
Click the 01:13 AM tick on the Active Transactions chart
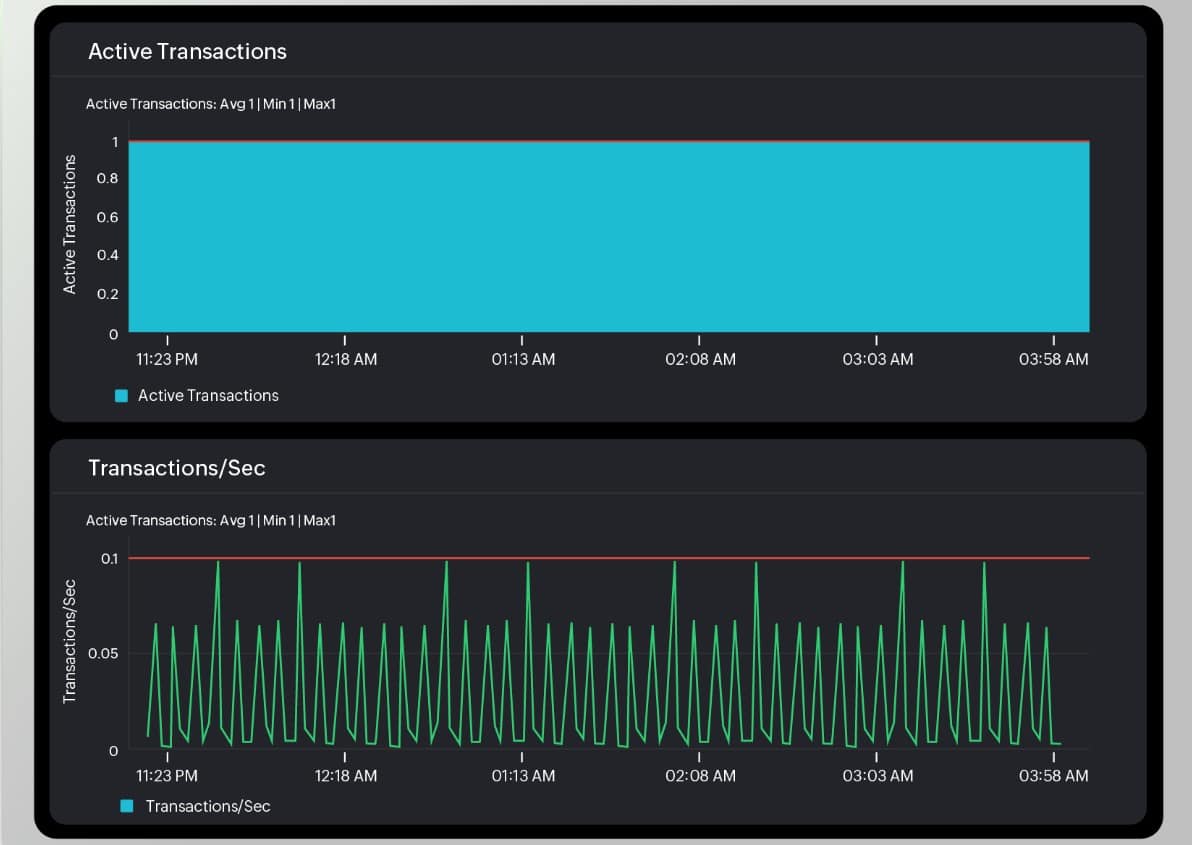coord(523,359)
